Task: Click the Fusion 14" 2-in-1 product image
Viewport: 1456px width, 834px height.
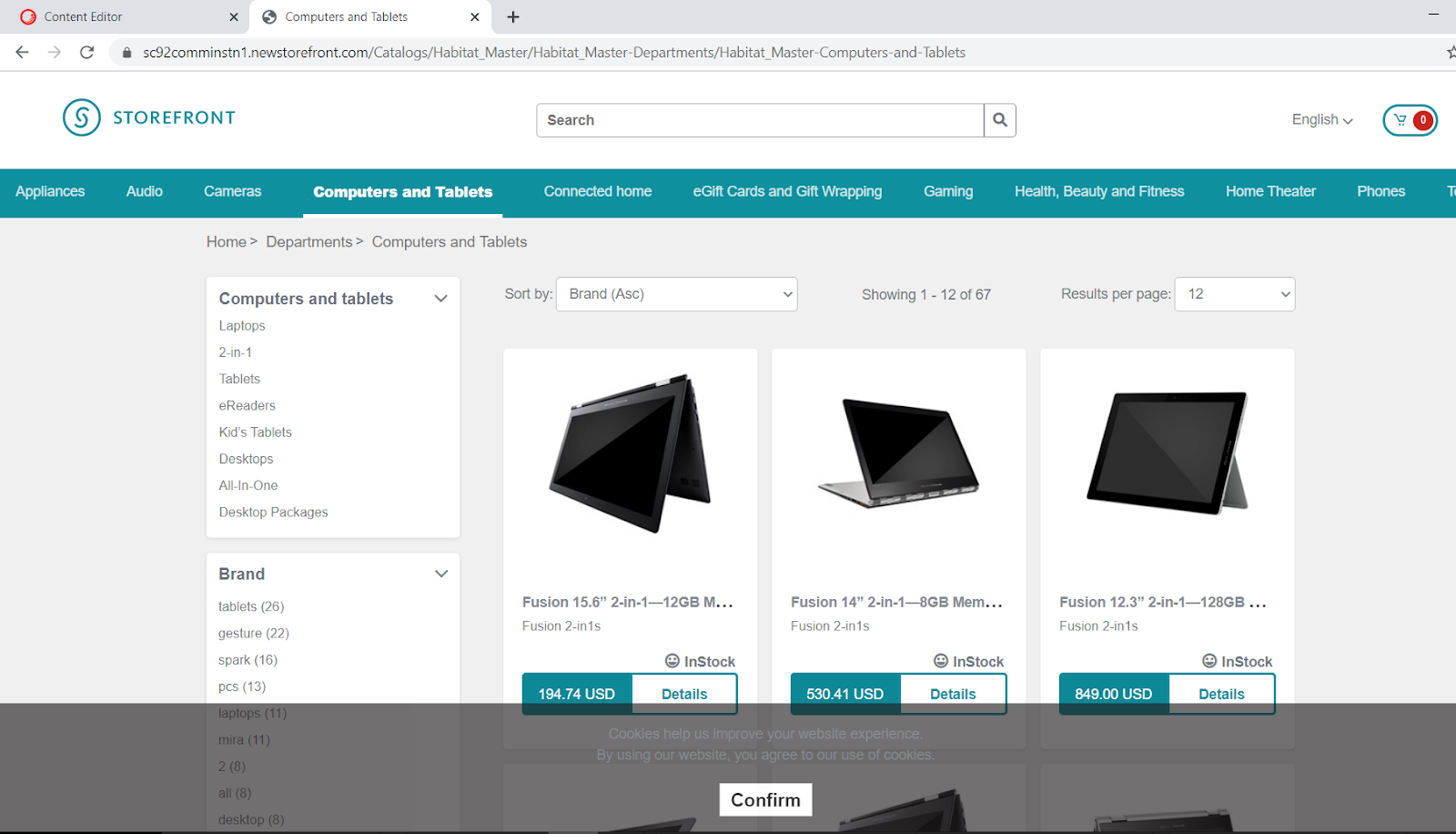Action: 899,453
